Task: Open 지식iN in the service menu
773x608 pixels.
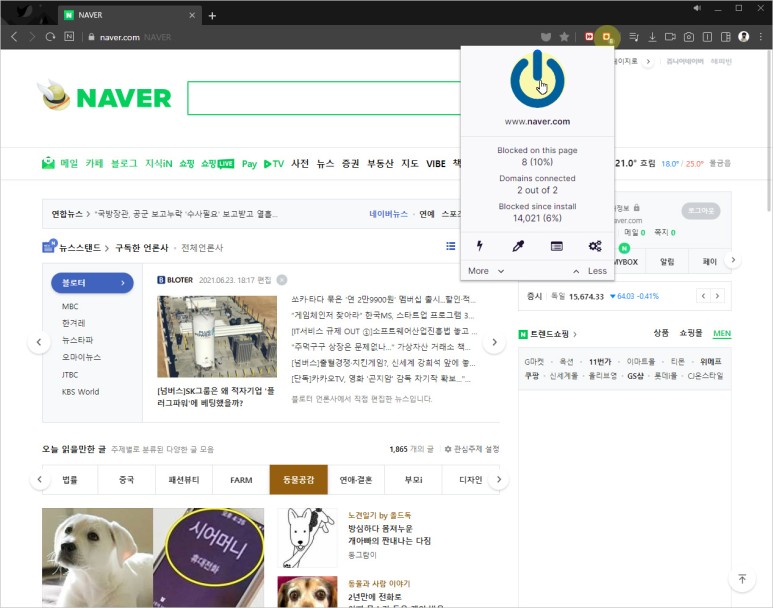Action: click(158, 163)
